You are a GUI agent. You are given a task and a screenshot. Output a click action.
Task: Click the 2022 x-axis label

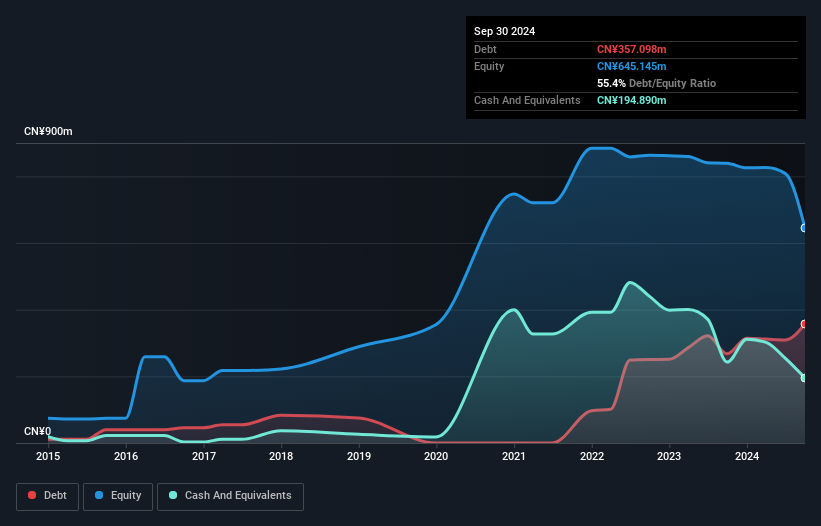tap(592, 456)
